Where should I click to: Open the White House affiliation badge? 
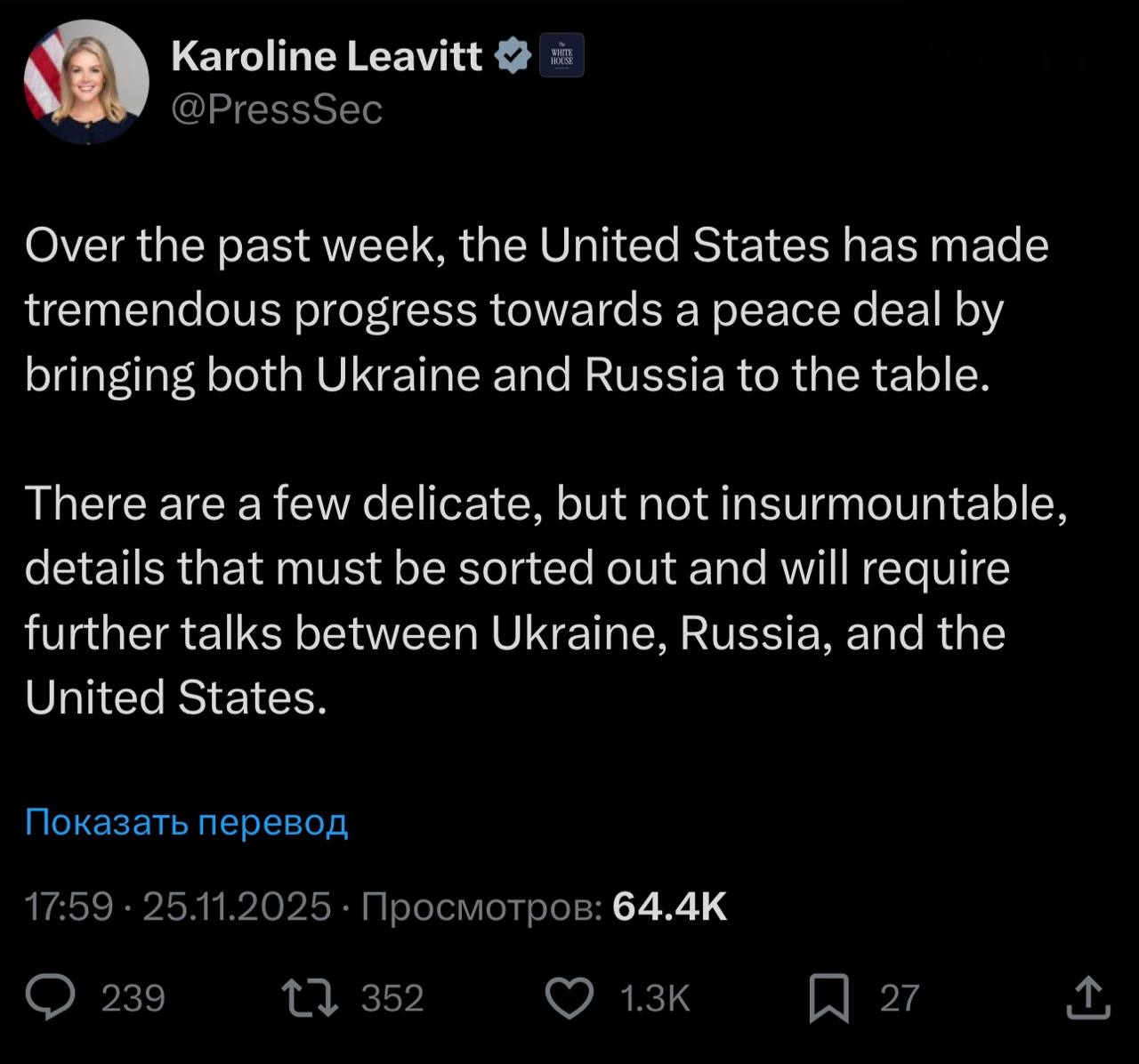tap(561, 55)
